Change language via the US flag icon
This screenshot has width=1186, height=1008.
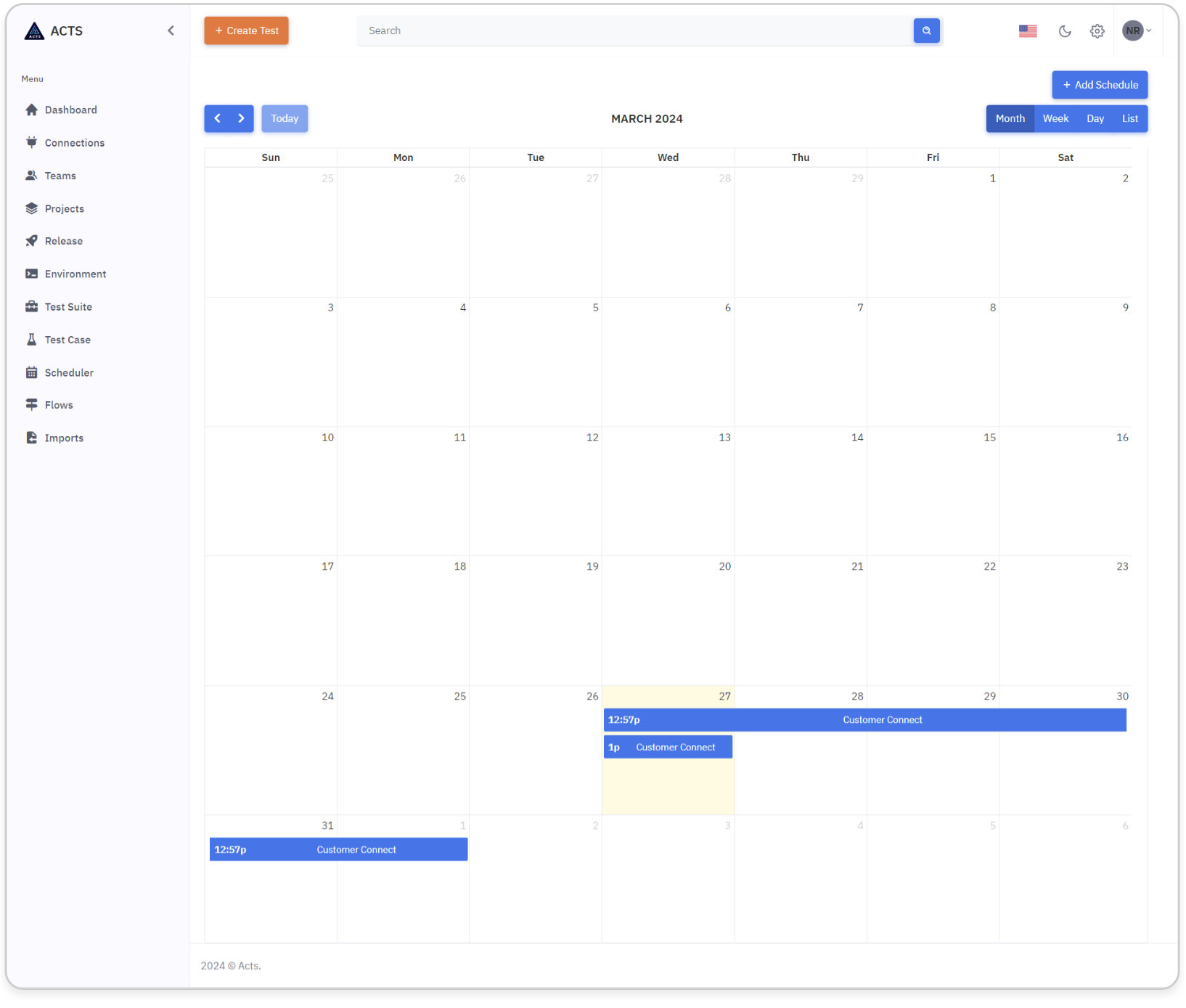1028,30
